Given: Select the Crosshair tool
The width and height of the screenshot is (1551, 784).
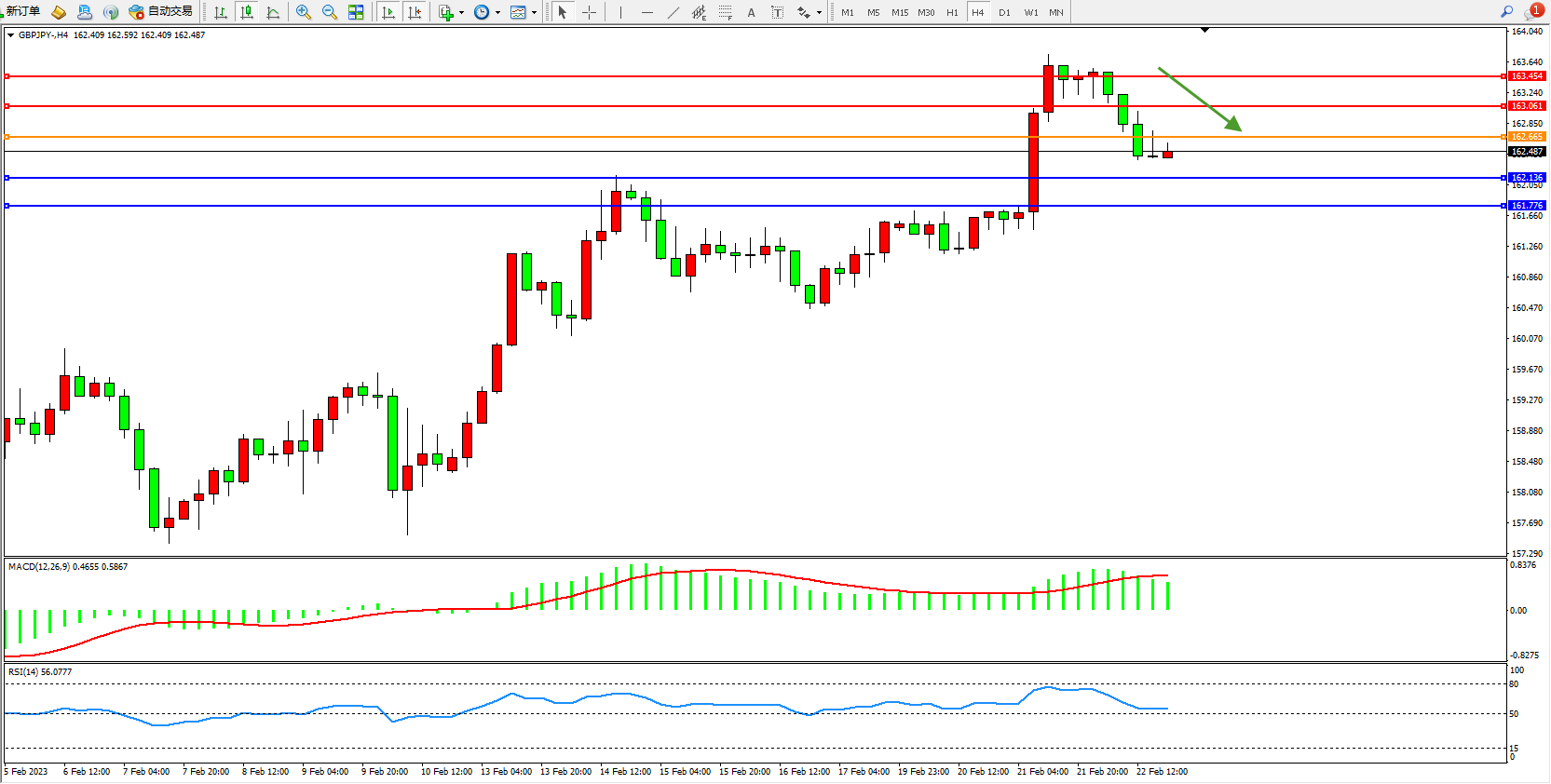Looking at the screenshot, I should coord(589,12).
